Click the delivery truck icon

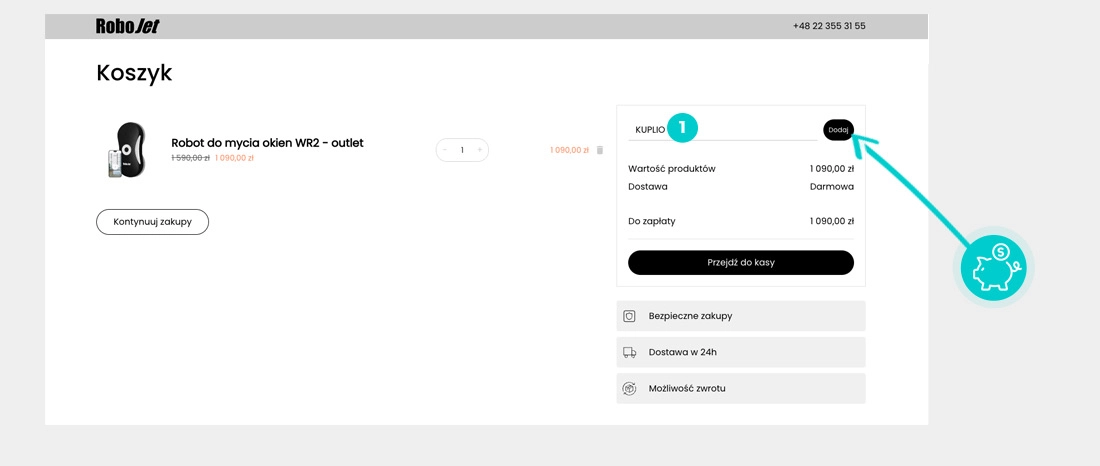[x=630, y=352]
